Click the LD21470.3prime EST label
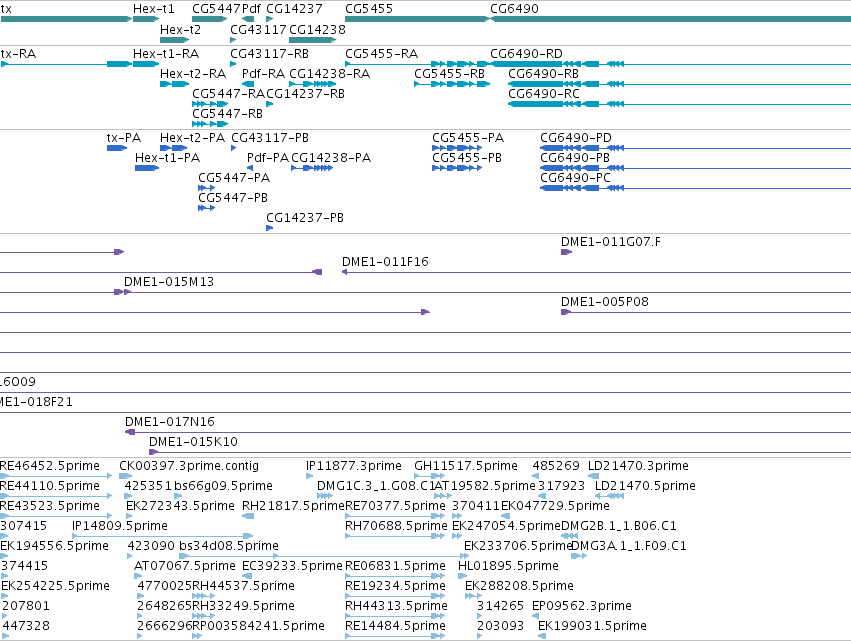851x641 pixels. coord(638,466)
